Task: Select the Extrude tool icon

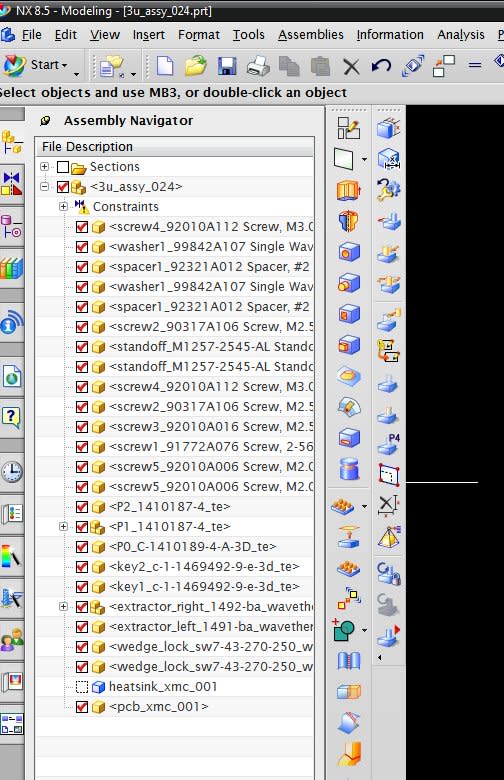Action: pyautogui.click(x=348, y=191)
